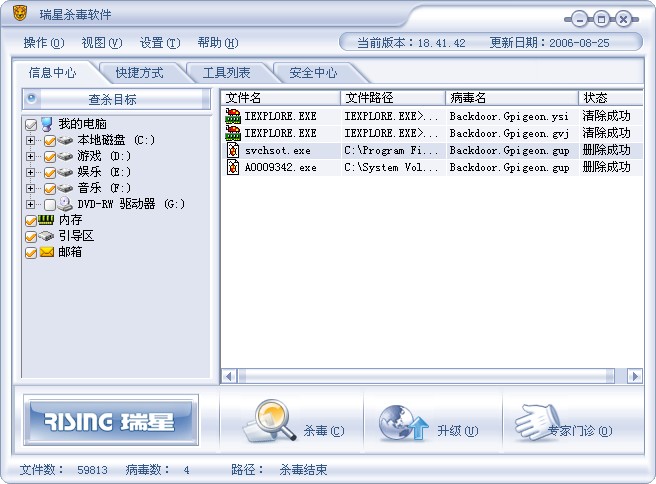This screenshot has width=656, height=484.
Task: Click the 升级(U) upgrade button
Action: coord(433,422)
